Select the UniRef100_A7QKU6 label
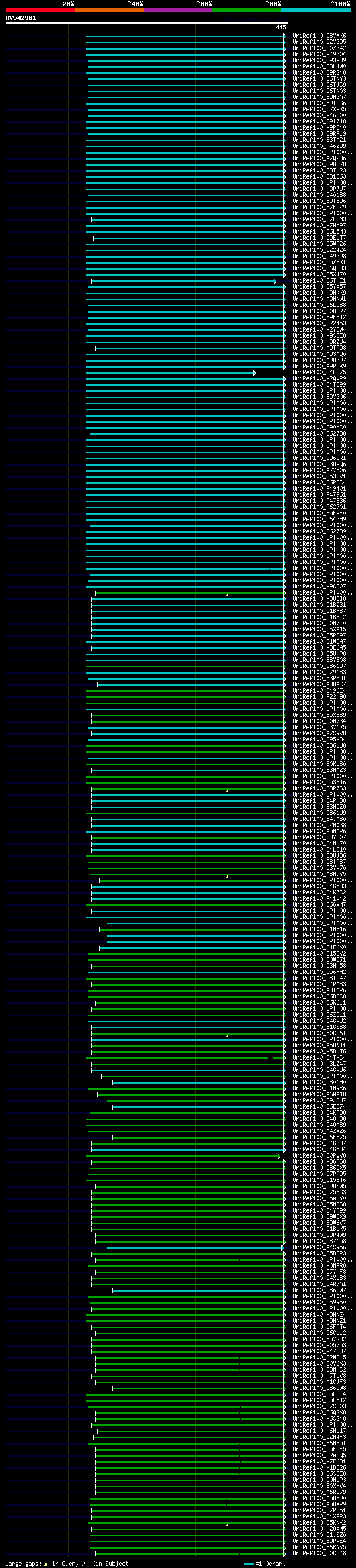This screenshot has width=356, height=1568. point(319,159)
